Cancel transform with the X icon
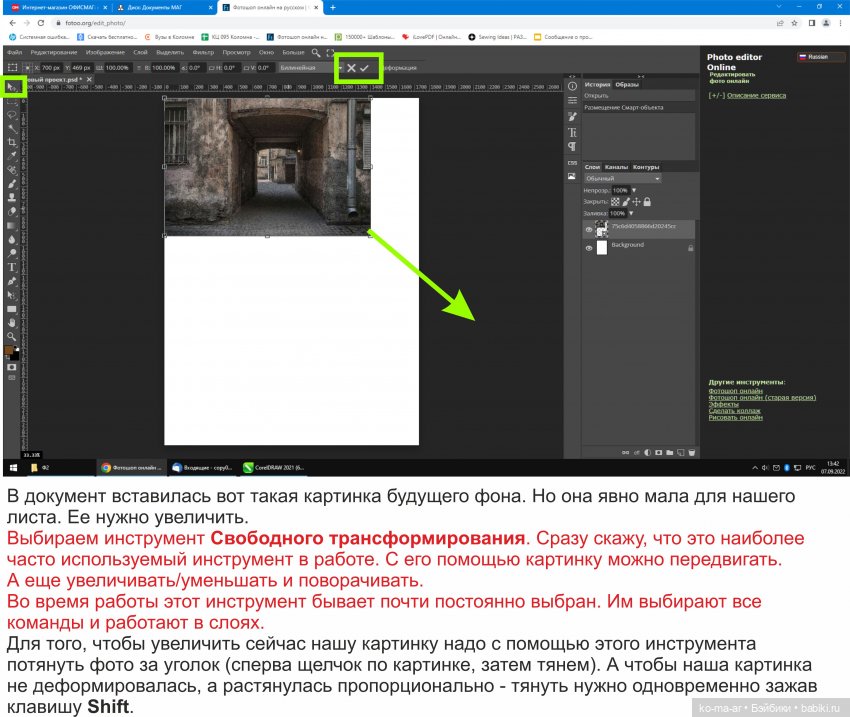This screenshot has width=850, height=717. pos(351,67)
